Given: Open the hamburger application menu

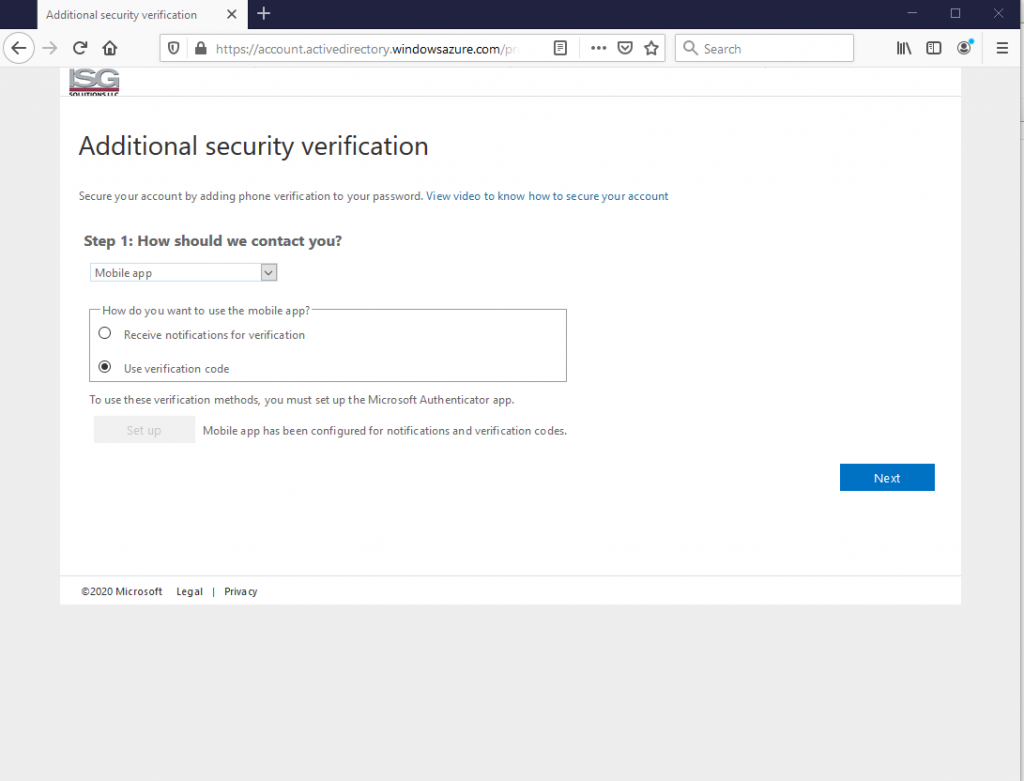Looking at the screenshot, I should click(1002, 48).
